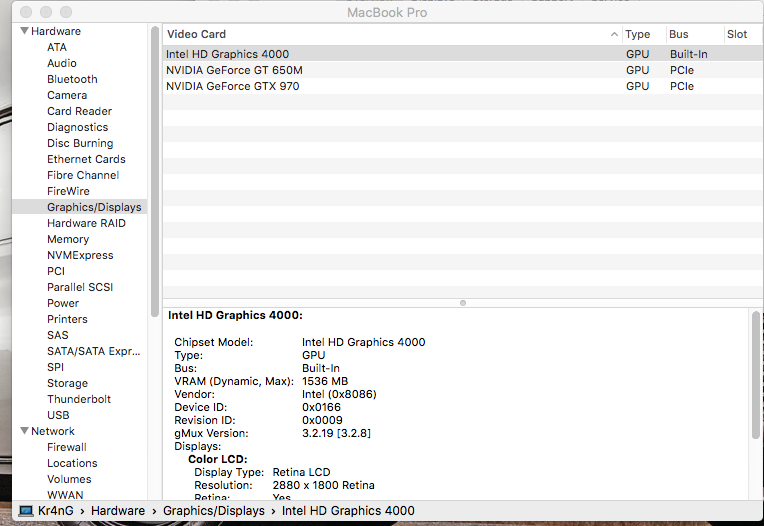
Task: Open Storage information
Action: [x=67, y=383]
